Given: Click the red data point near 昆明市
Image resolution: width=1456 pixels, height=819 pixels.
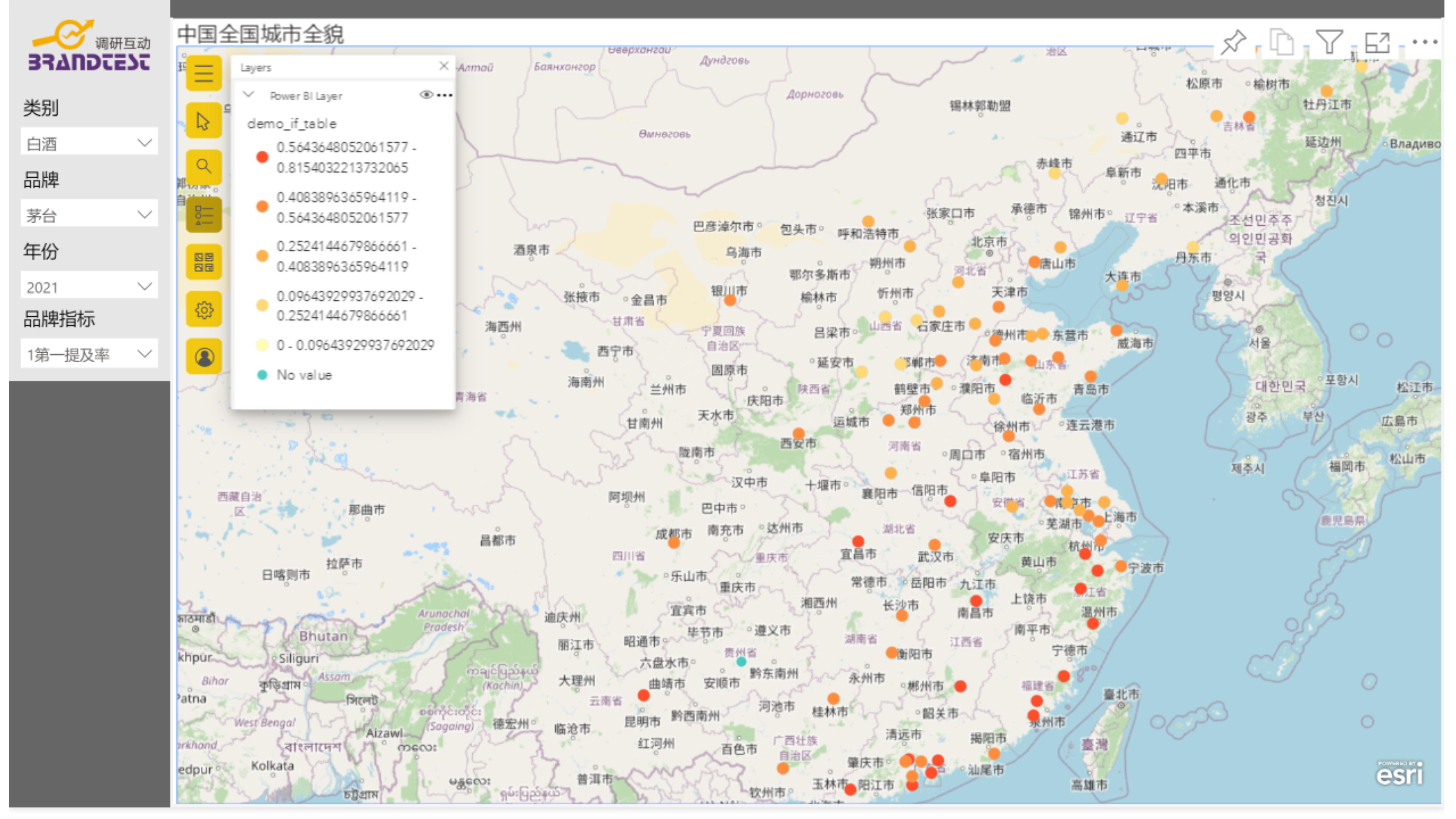Looking at the screenshot, I should tap(643, 695).
